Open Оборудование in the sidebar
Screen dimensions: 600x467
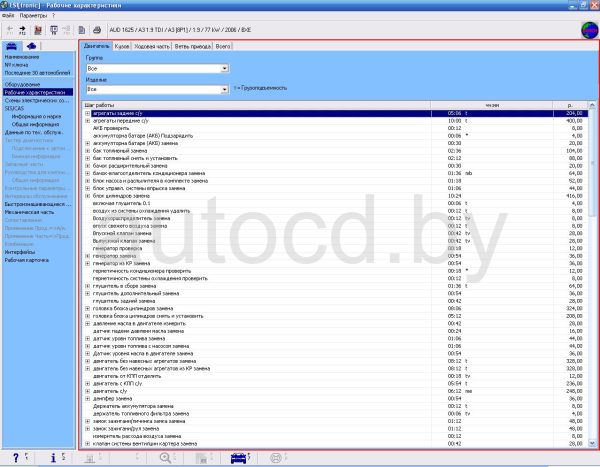23,84
